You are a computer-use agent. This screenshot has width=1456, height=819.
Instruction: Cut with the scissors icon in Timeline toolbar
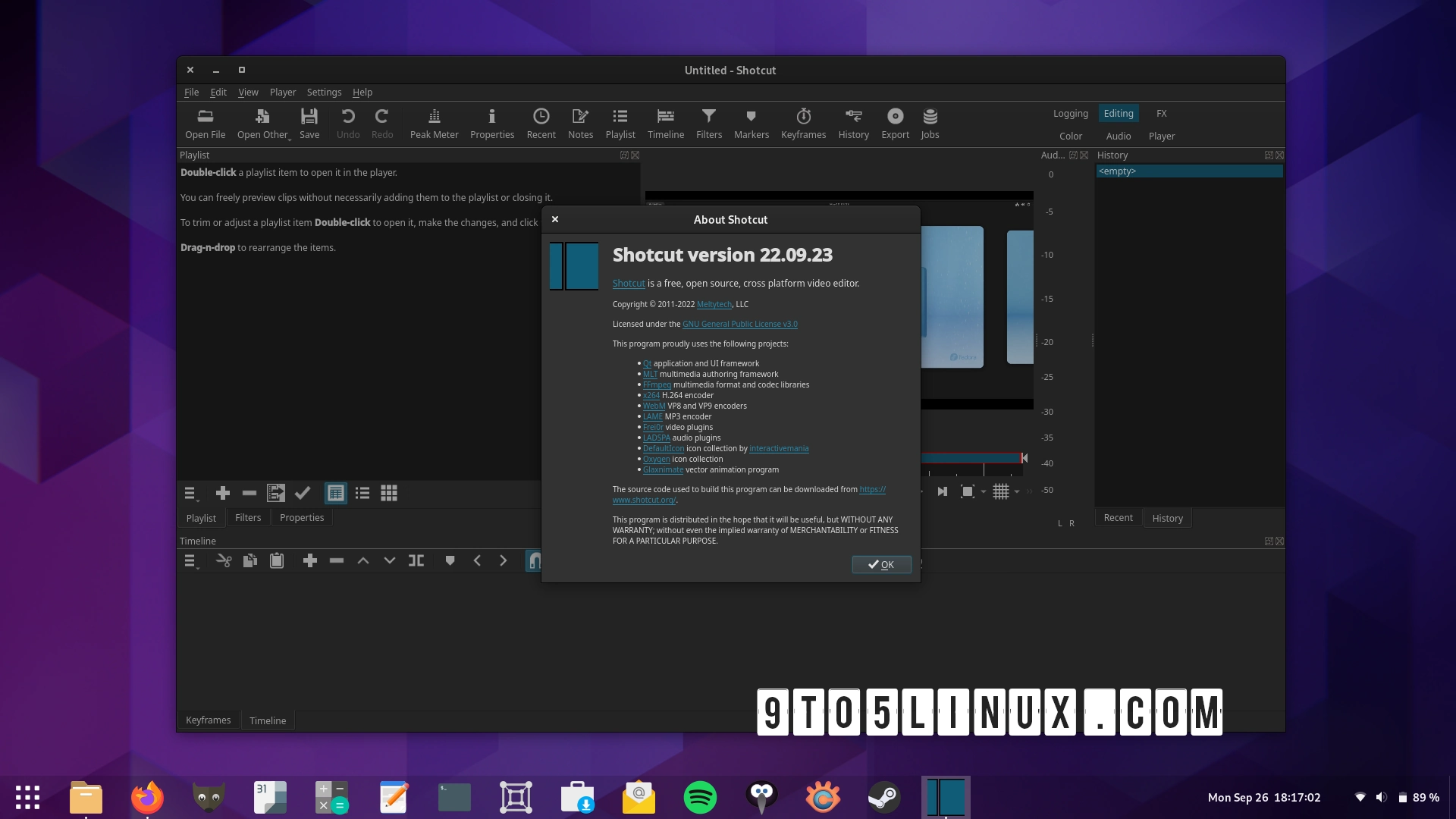pyautogui.click(x=223, y=560)
